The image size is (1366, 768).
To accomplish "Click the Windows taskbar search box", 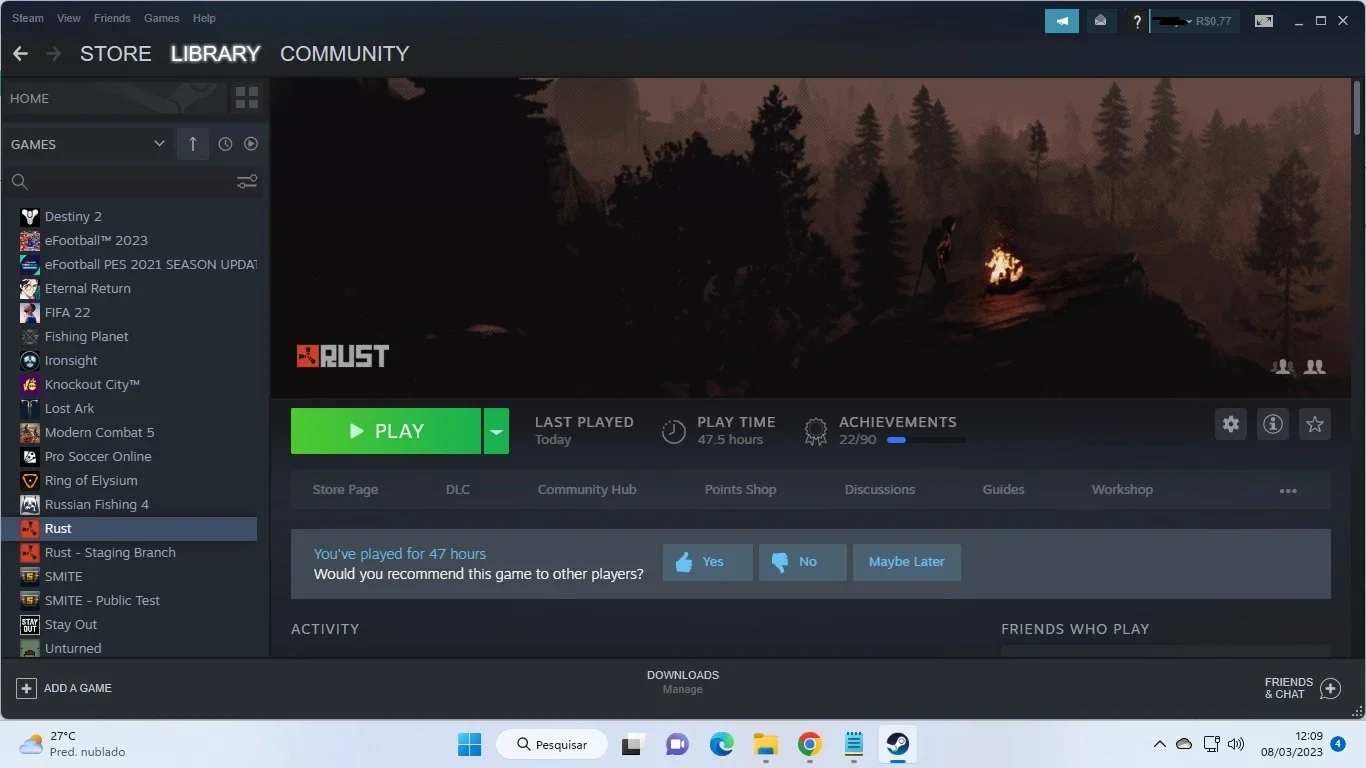I will 550,744.
